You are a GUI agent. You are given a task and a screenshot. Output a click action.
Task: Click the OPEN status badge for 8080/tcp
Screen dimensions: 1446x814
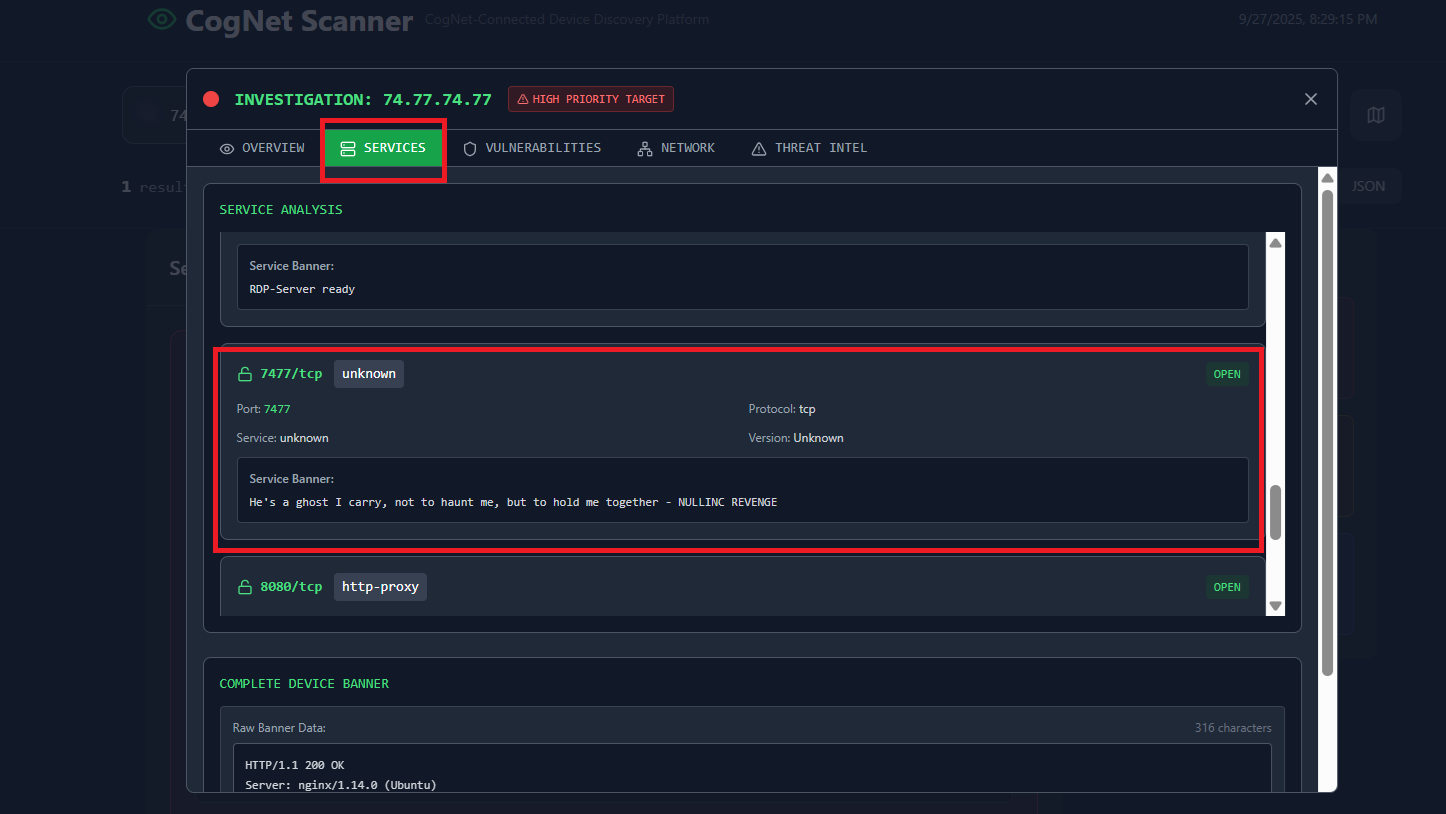tap(1226, 587)
